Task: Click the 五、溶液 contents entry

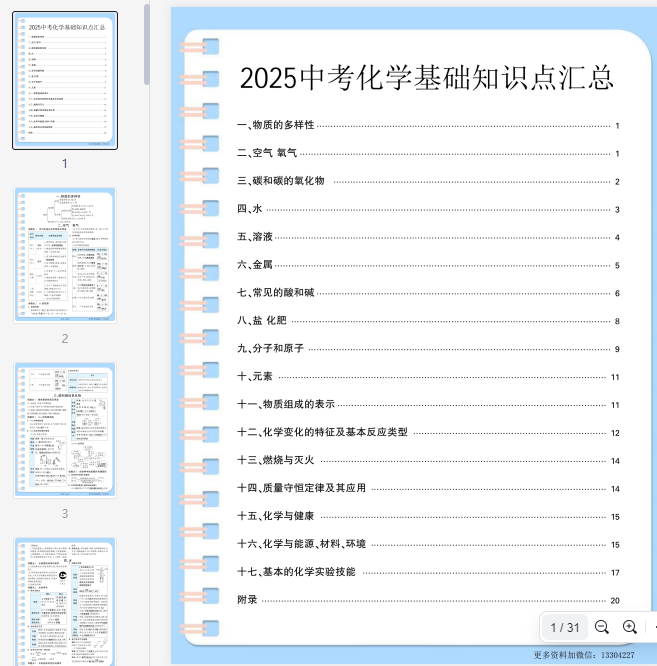Action: (255, 237)
